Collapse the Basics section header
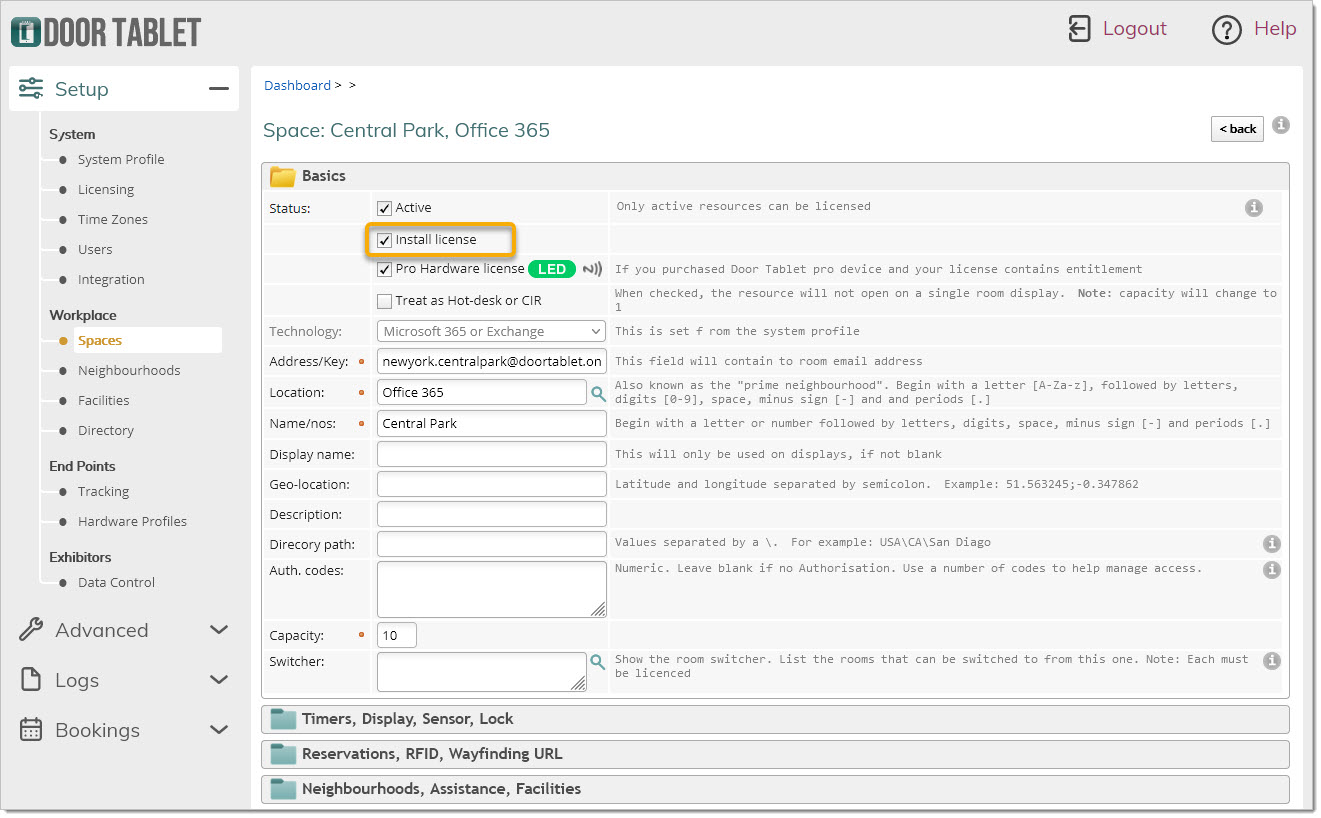Image resolution: width=1321 pixels, height=818 pixels. click(x=775, y=176)
